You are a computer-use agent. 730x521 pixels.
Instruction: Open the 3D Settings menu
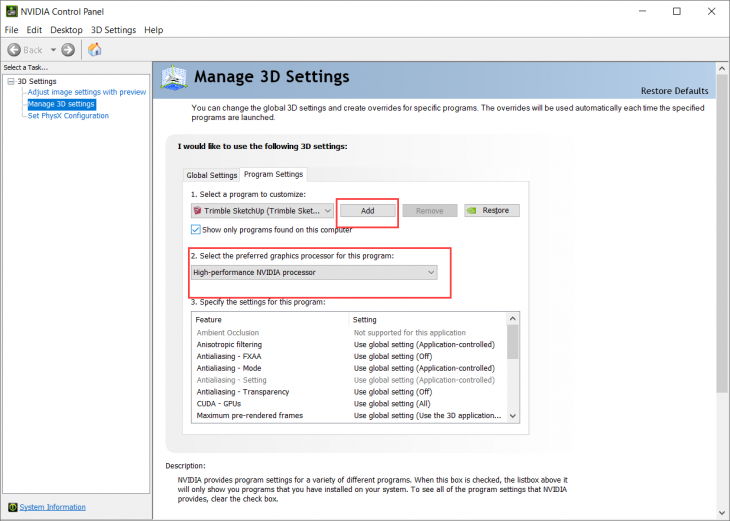click(113, 30)
